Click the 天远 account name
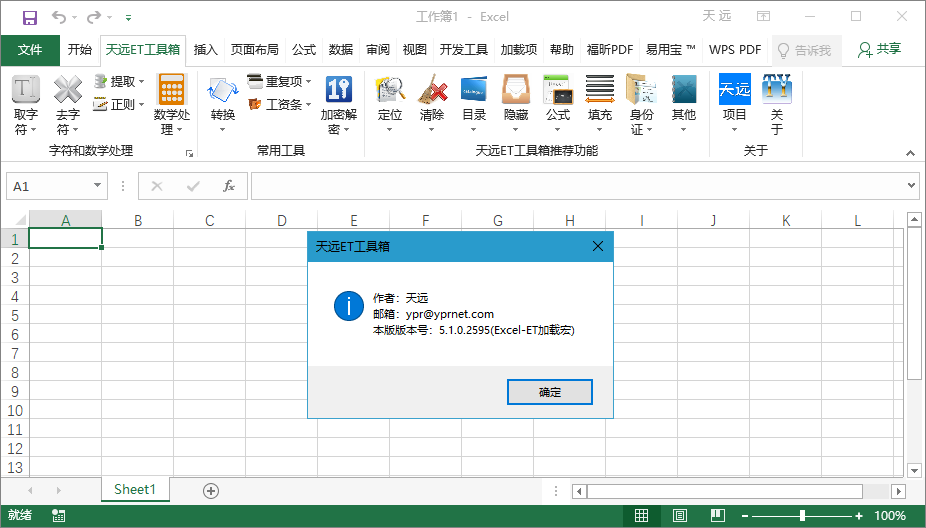 717,16
